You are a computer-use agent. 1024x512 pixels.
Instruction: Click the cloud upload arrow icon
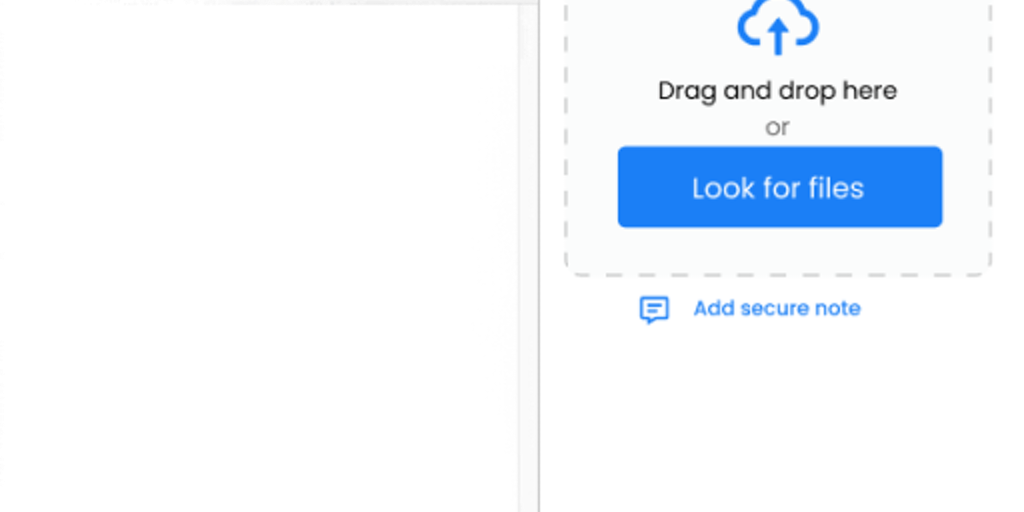[778, 27]
